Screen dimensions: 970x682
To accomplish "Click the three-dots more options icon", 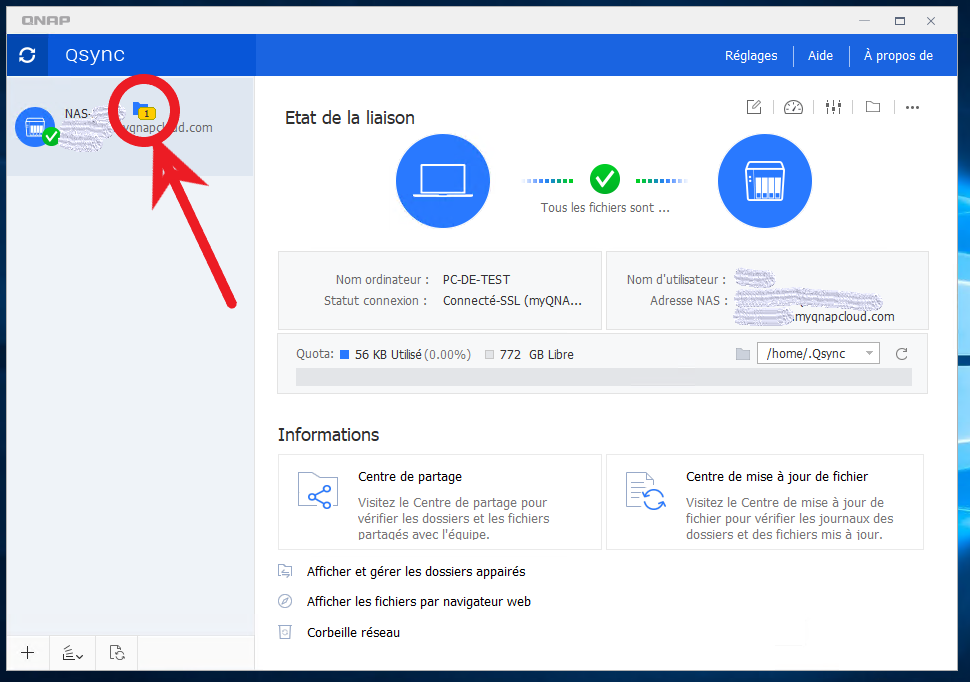I will click(x=912, y=107).
